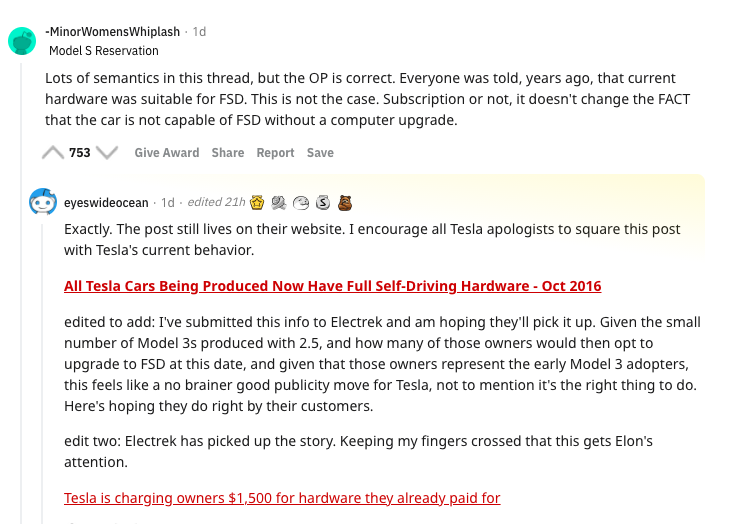Downvote the comment with 753 points
This screenshot has height=524, width=741.
pyautogui.click(x=107, y=153)
